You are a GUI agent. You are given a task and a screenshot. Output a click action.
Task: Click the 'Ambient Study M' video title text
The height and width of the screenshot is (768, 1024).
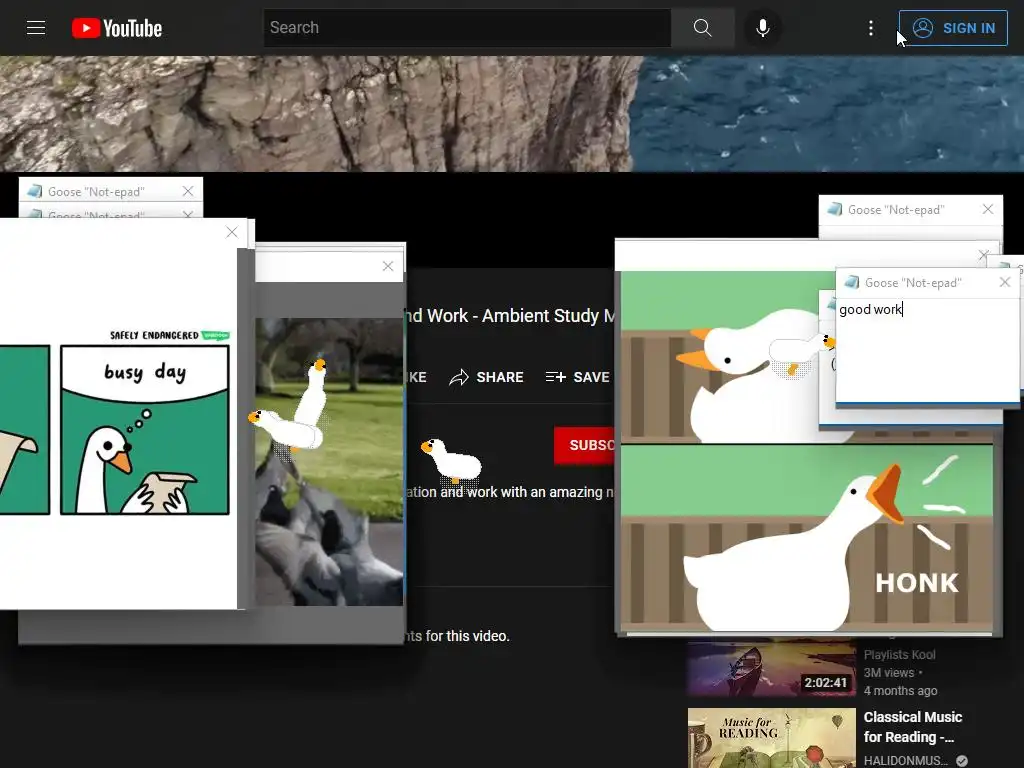[x=549, y=316]
